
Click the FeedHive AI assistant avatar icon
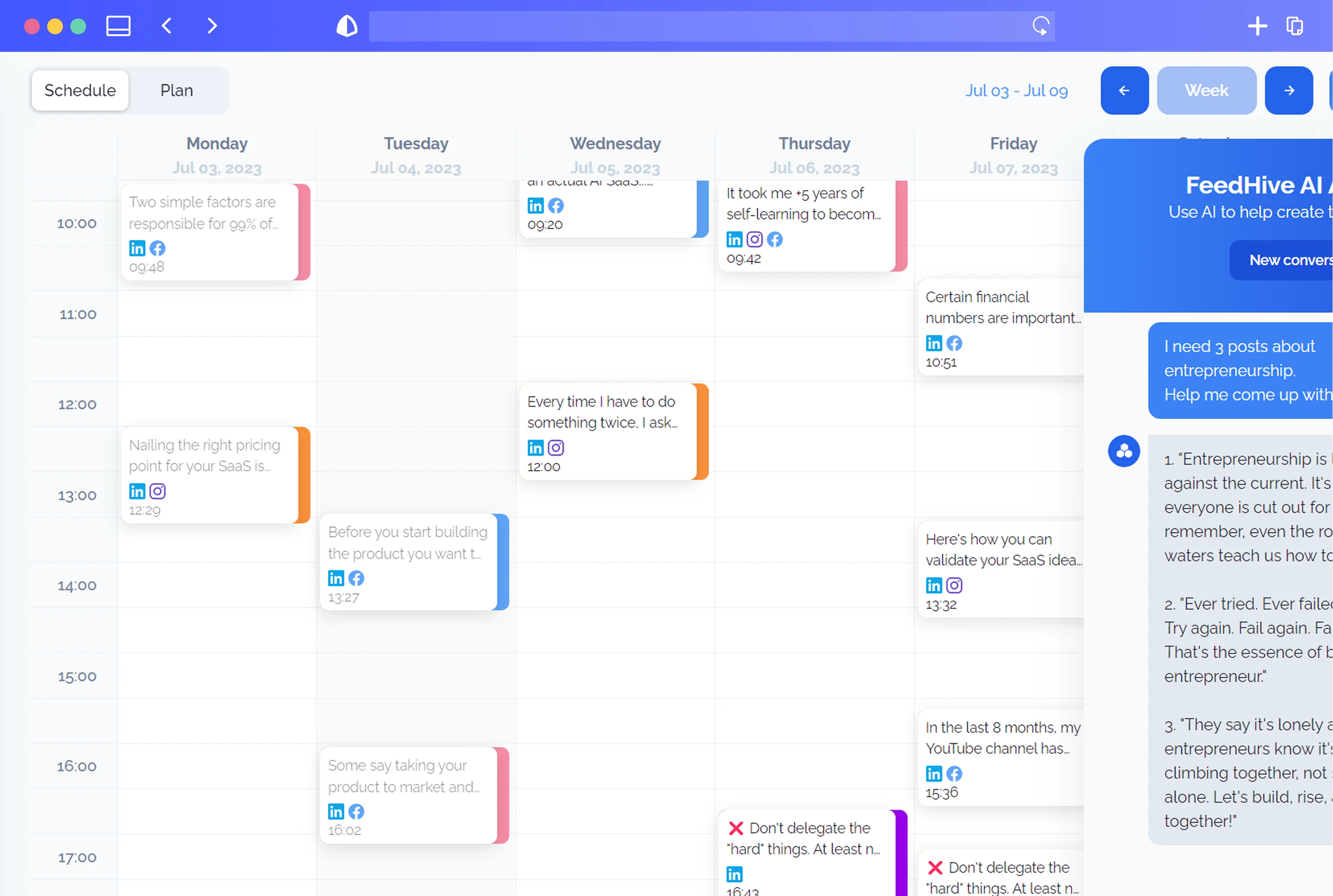pos(1124,451)
